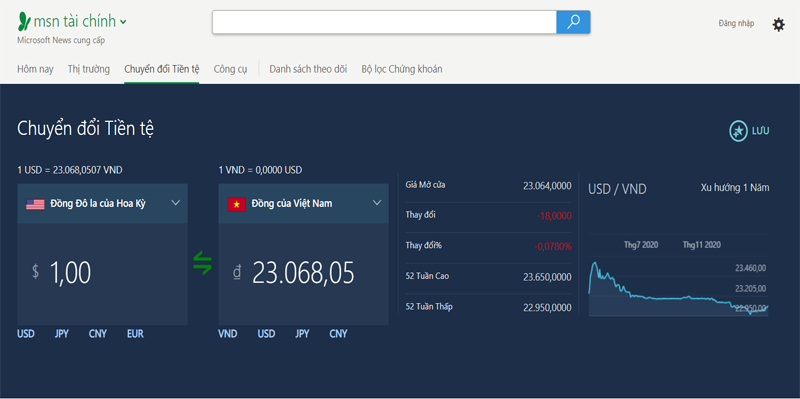Click the Chuyển đổi Tiền tệ page heading
Image resolution: width=800 pixels, height=399 pixels.
[x=86, y=129]
